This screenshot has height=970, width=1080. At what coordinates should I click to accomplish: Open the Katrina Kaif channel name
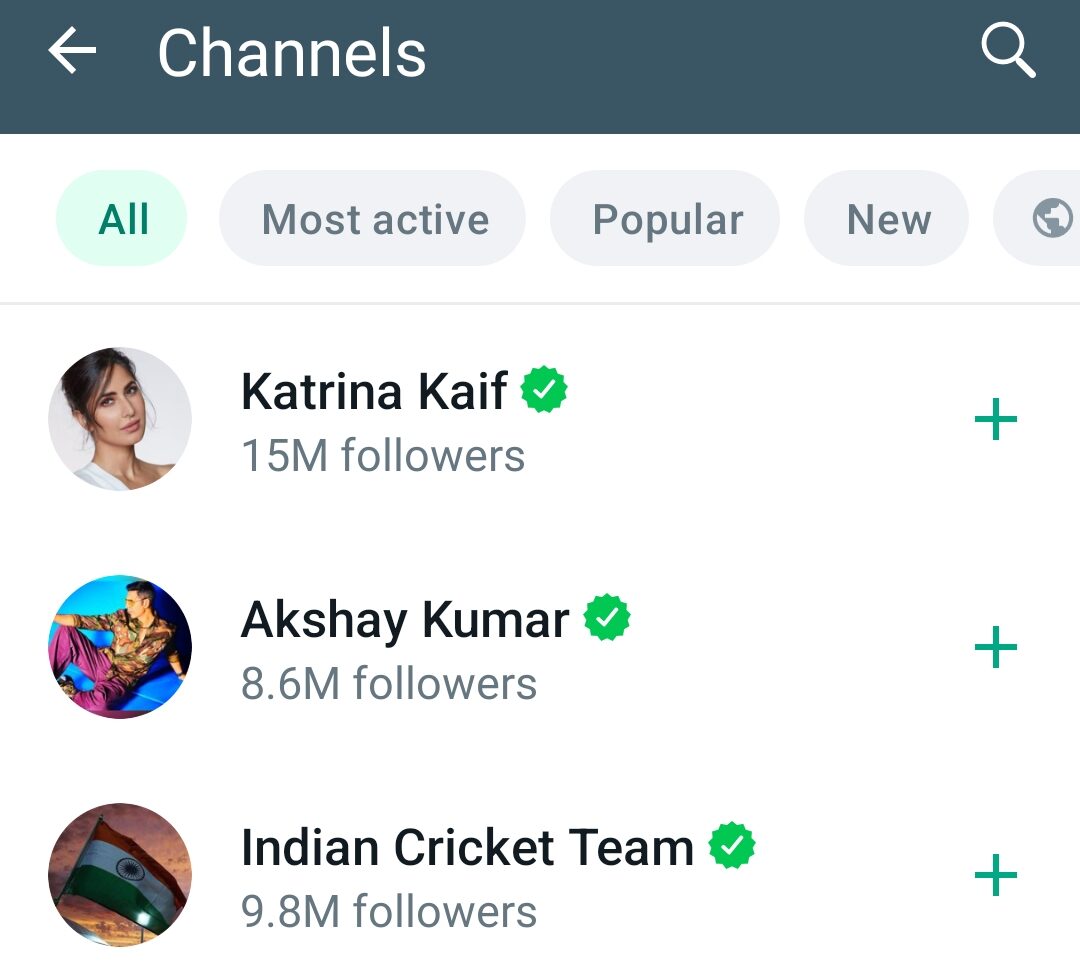374,391
